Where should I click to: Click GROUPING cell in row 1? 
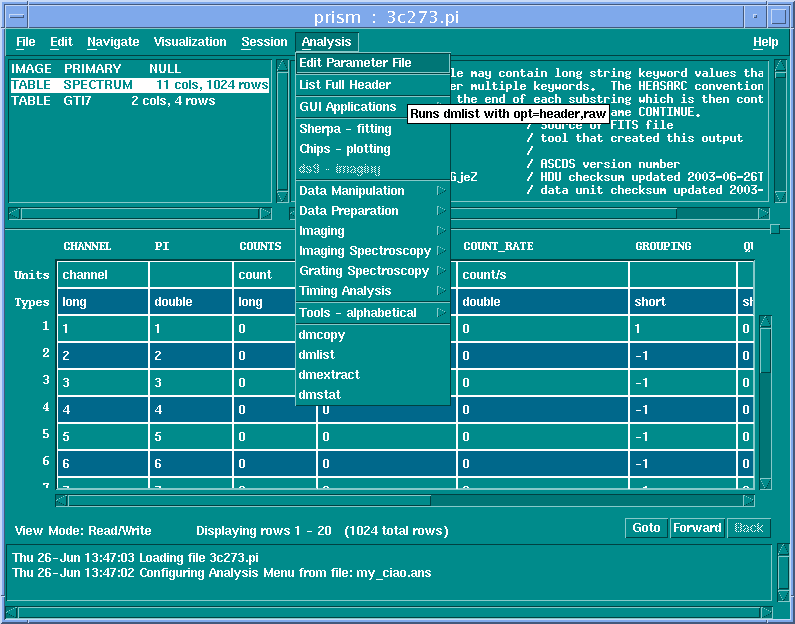click(683, 328)
